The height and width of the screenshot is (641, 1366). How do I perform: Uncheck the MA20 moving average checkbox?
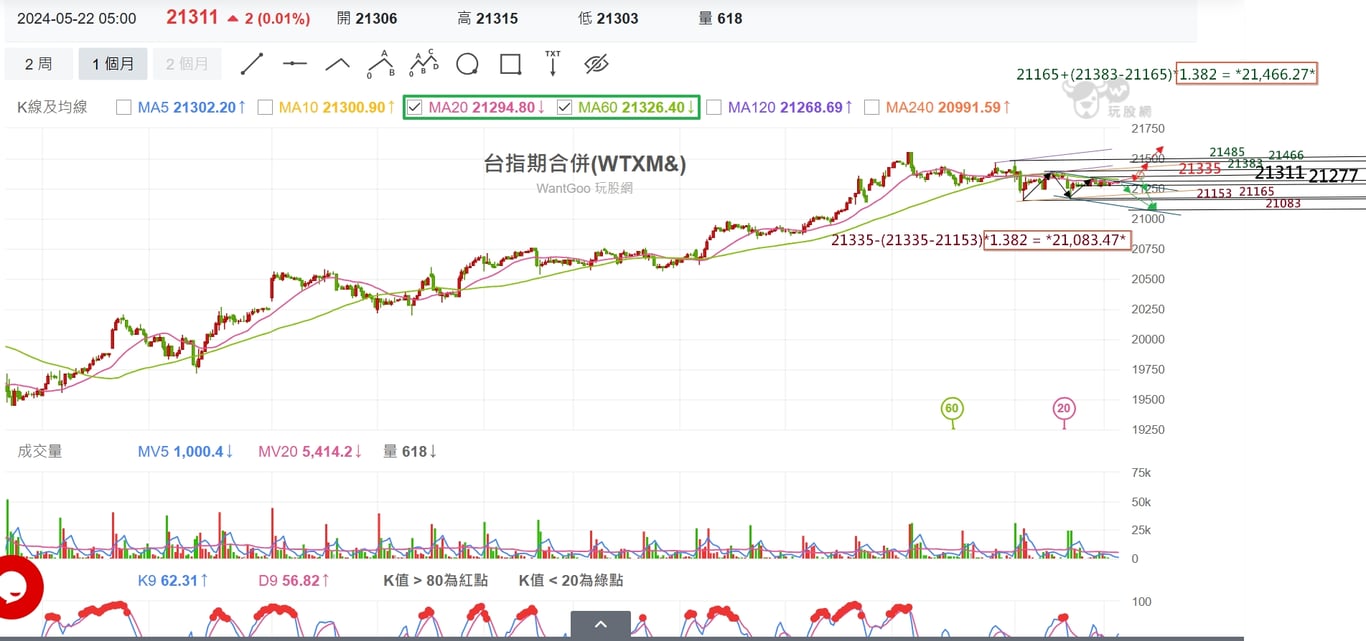pyautogui.click(x=415, y=107)
